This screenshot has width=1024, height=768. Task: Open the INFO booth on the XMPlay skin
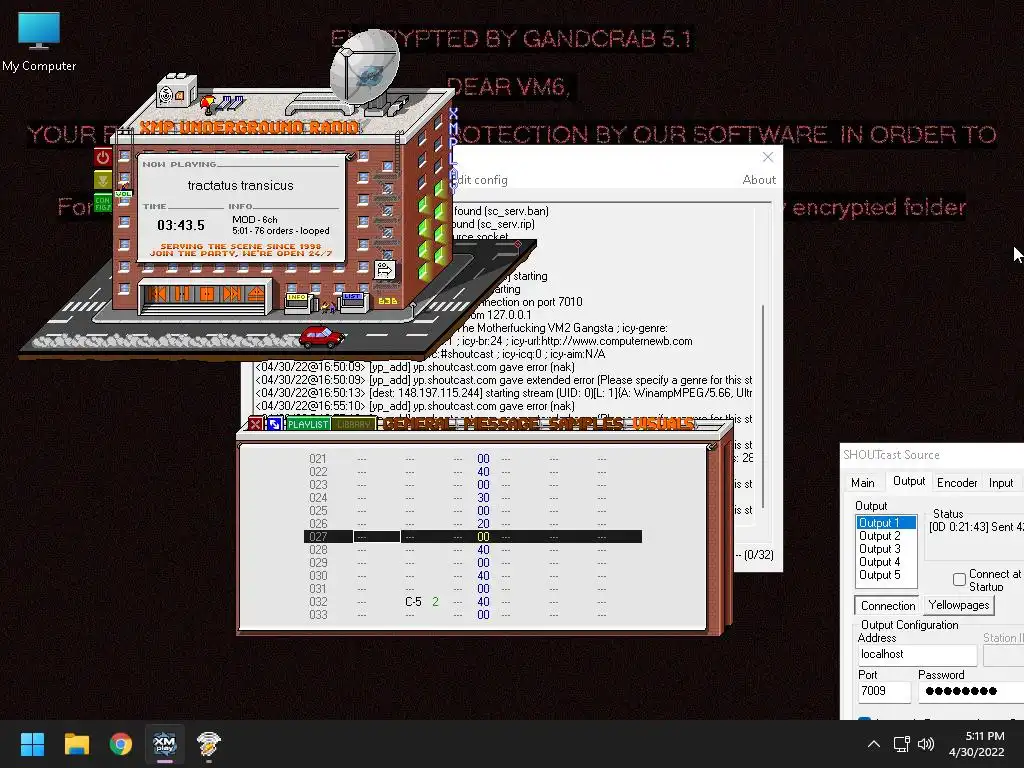click(298, 303)
